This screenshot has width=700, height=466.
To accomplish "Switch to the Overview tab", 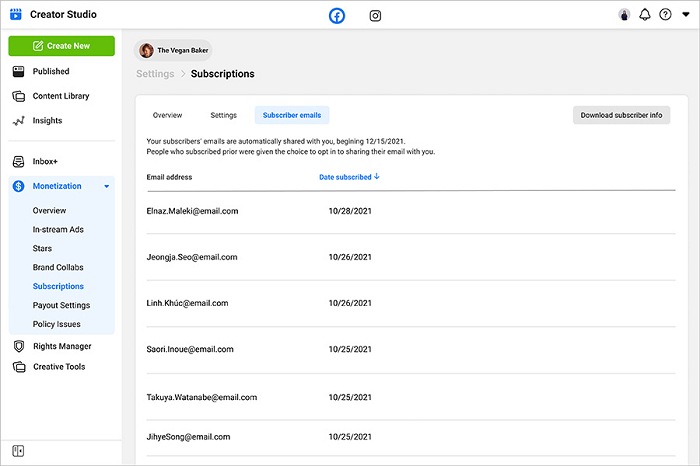I will coord(167,115).
